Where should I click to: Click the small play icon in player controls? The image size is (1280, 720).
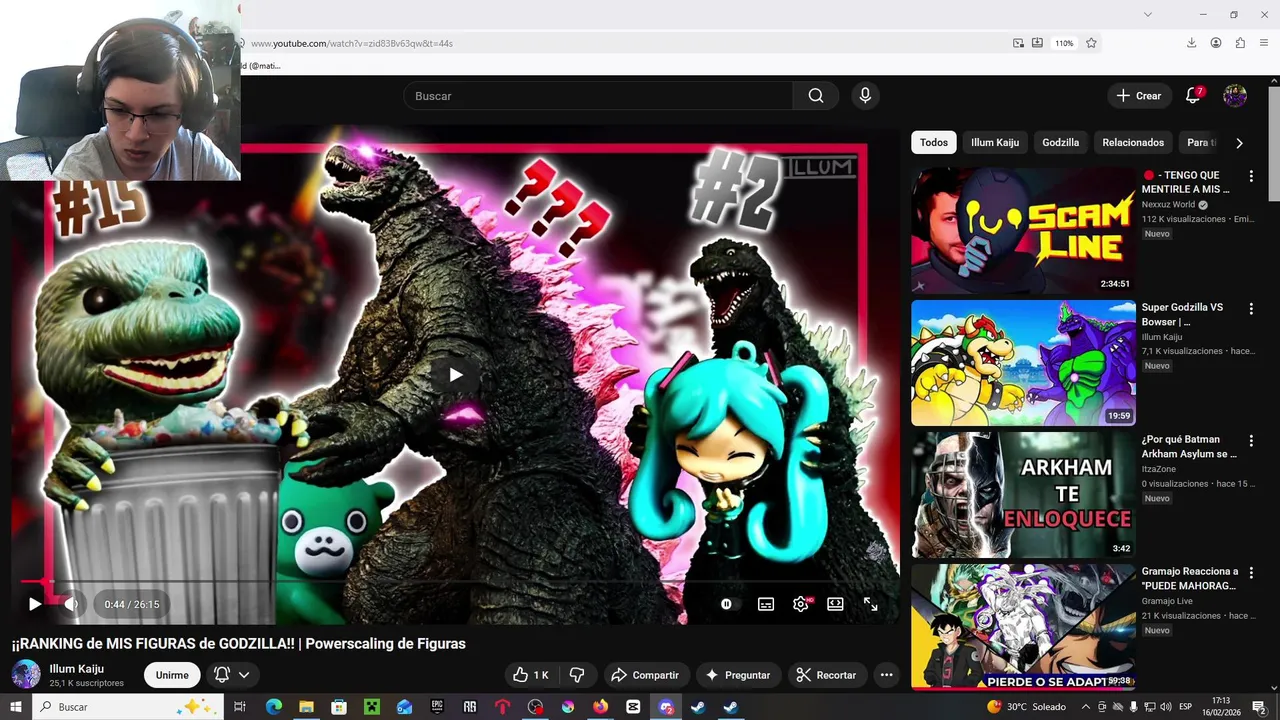(34, 604)
